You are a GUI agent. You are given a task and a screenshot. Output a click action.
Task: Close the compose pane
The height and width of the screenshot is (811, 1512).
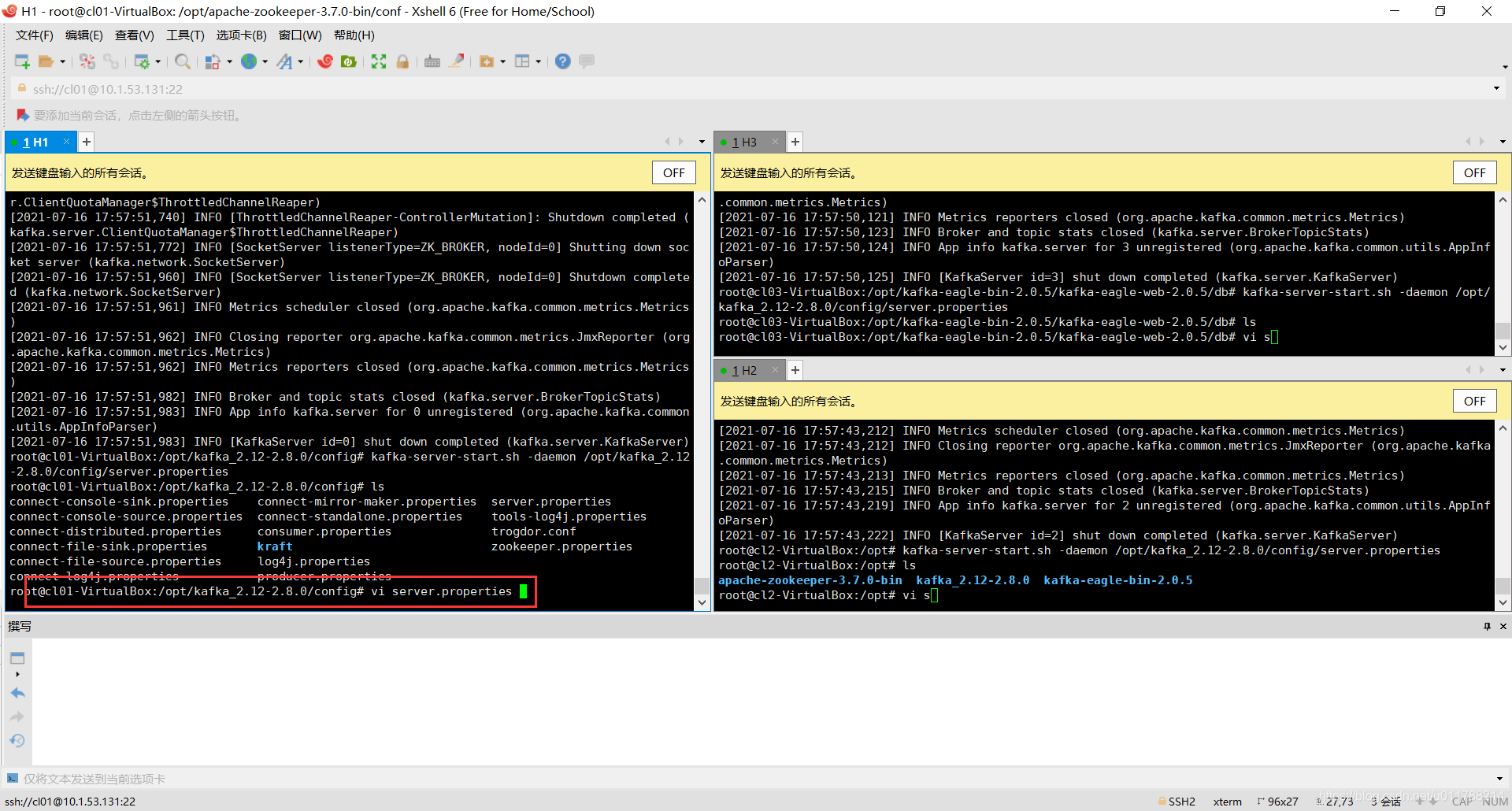pyautogui.click(x=1503, y=626)
